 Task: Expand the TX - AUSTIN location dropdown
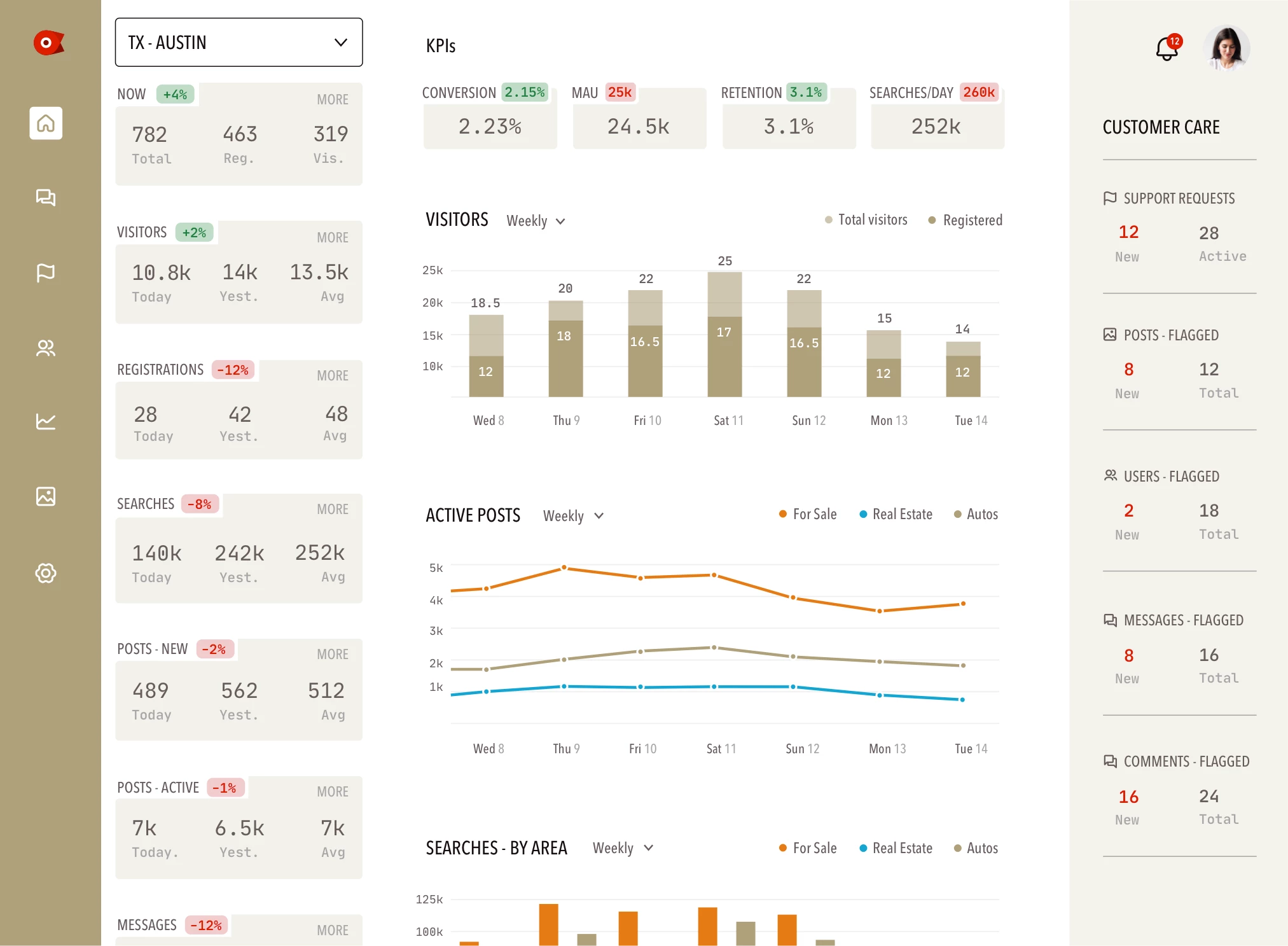tap(239, 43)
